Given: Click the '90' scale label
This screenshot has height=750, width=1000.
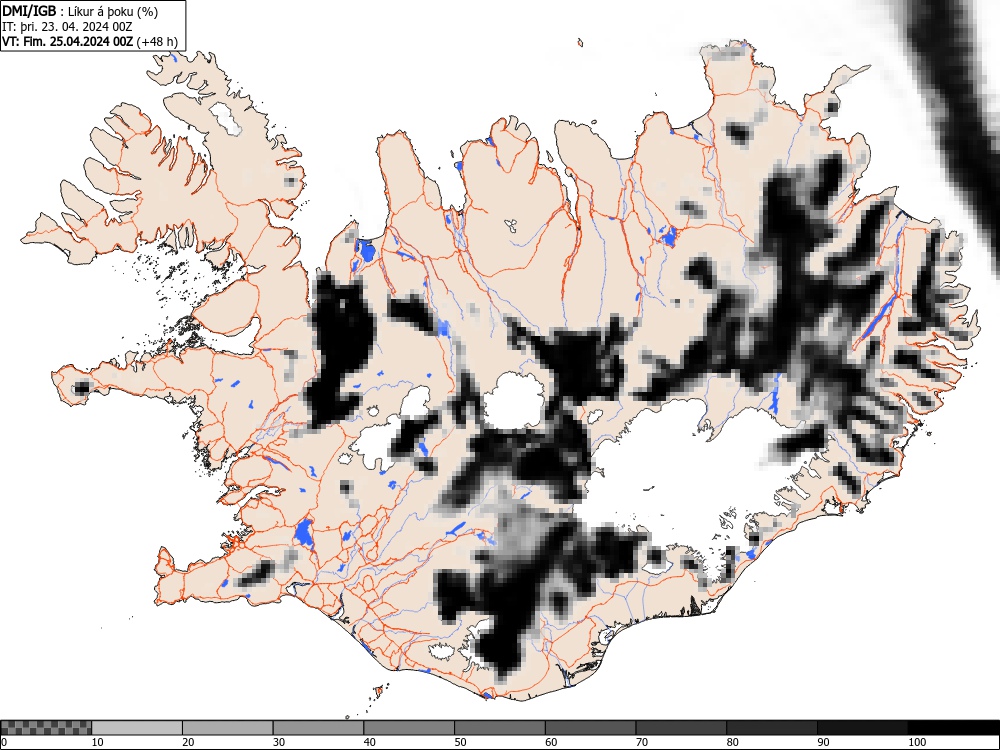Looking at the screenshot, I should pos(823,742).
